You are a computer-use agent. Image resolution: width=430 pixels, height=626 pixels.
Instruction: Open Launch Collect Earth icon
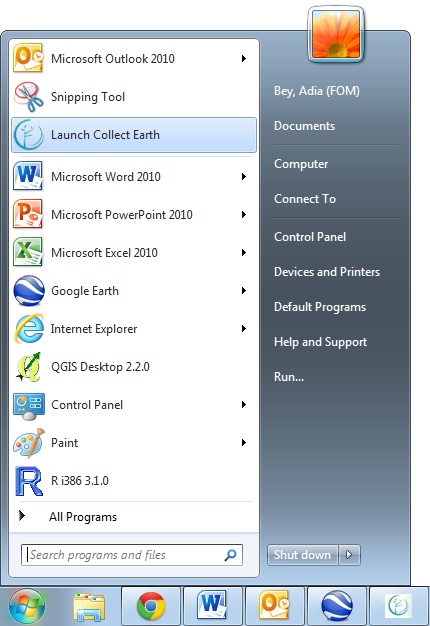28,135
